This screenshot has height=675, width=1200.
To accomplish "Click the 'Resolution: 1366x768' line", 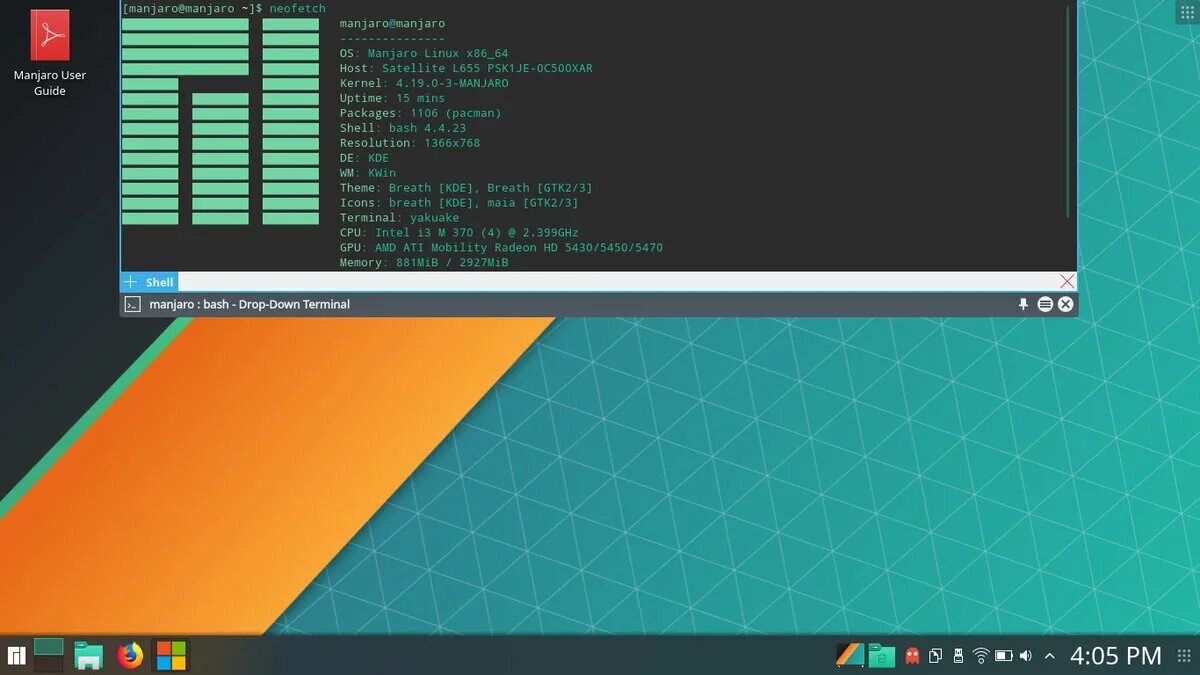I will click(x=410, y=143).
